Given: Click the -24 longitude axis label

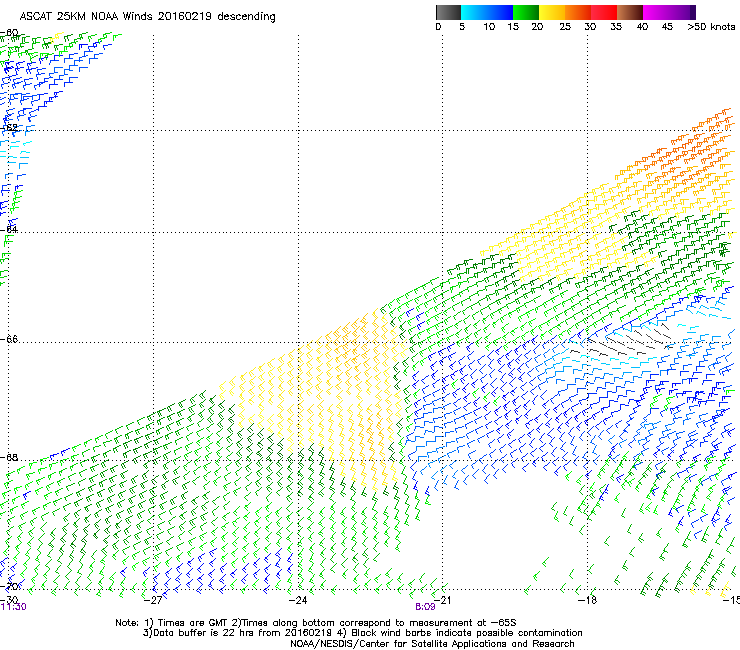Looking at the screenshot, I should click(298, 600).
